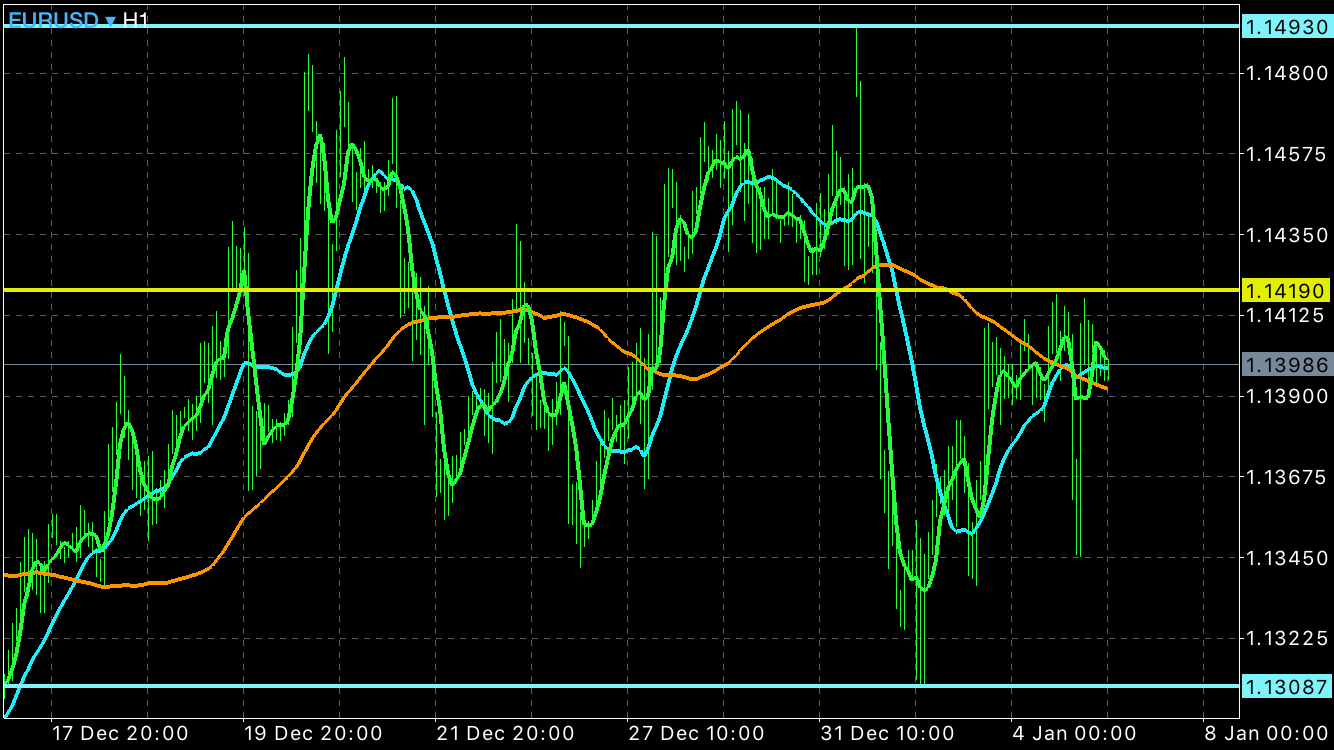The height and width of the screenshot is (750, 1334).
Task: Open the EURUSD symbol dropdown arrow
Action: point(110,20)
